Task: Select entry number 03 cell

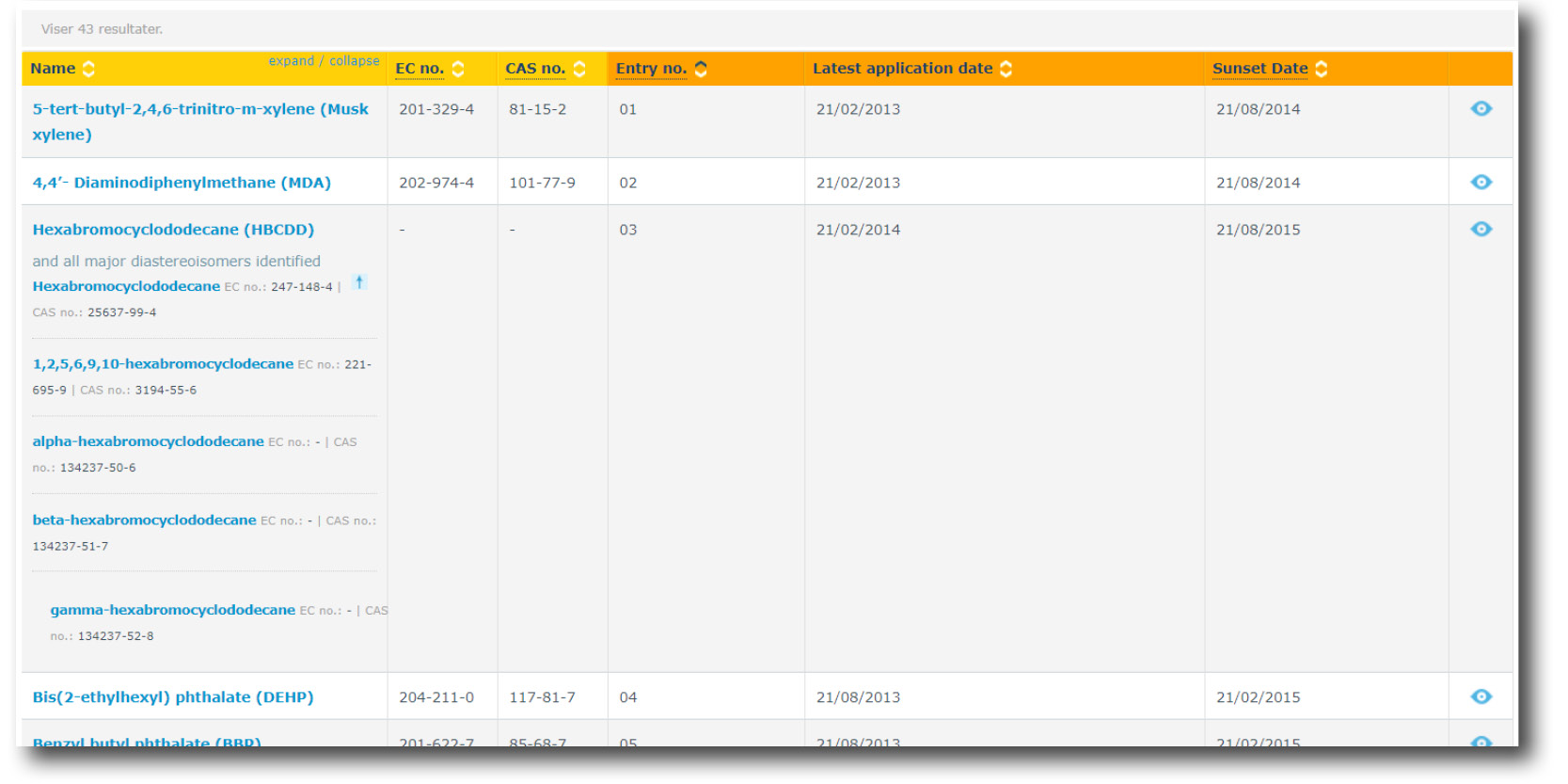Action: tap(628, 230)
